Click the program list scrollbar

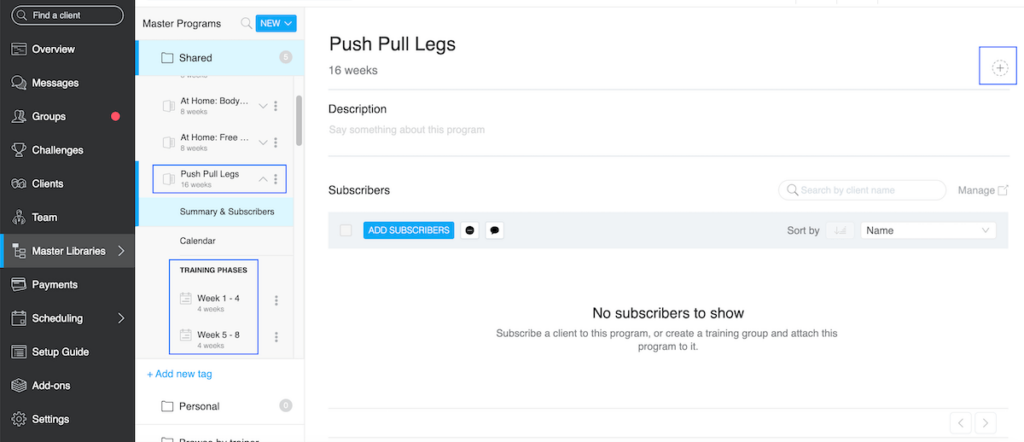299,120
